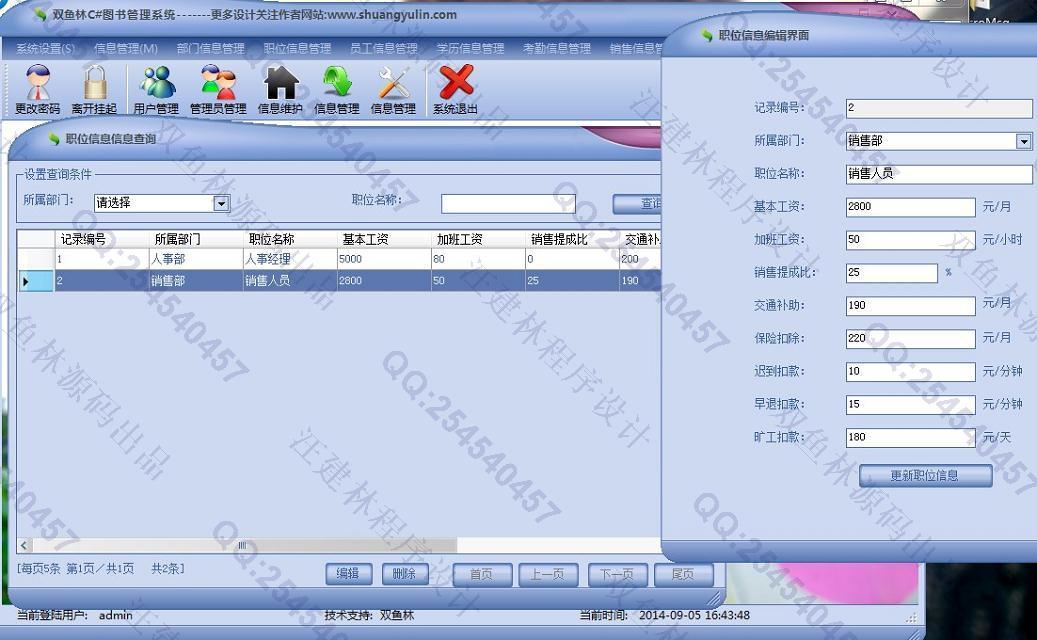
Task: Sort by 所属部门 column header
Action: pos(196,239)
